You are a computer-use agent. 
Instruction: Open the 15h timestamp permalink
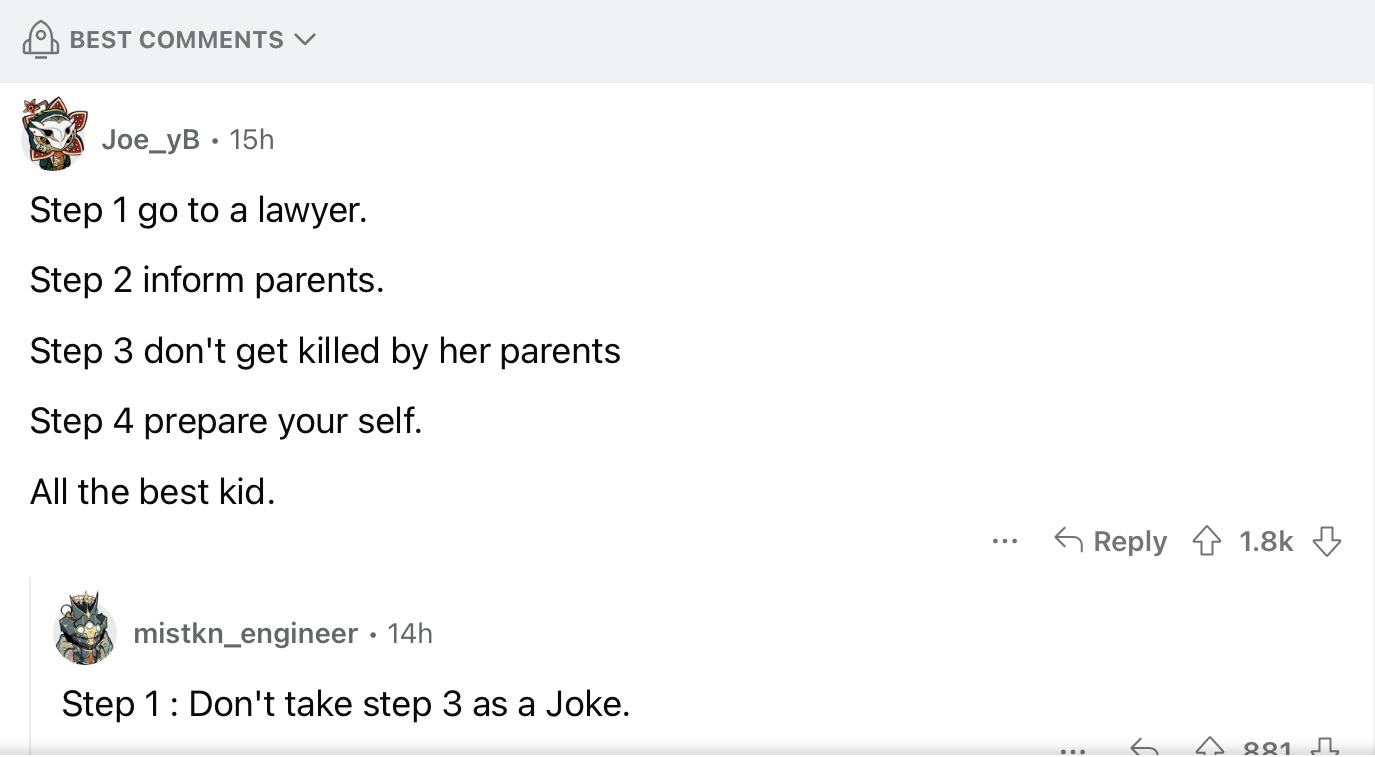click(x=251, y=139)
